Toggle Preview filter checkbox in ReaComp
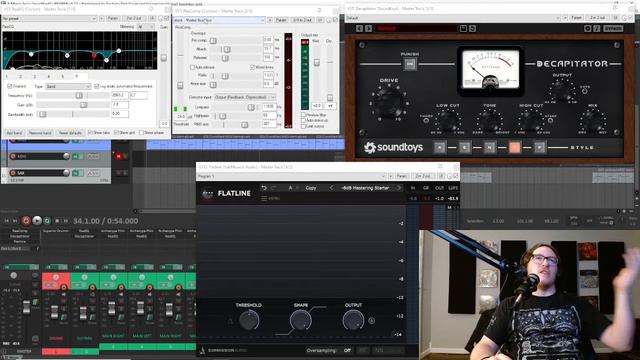 click(x=303, y=116)
